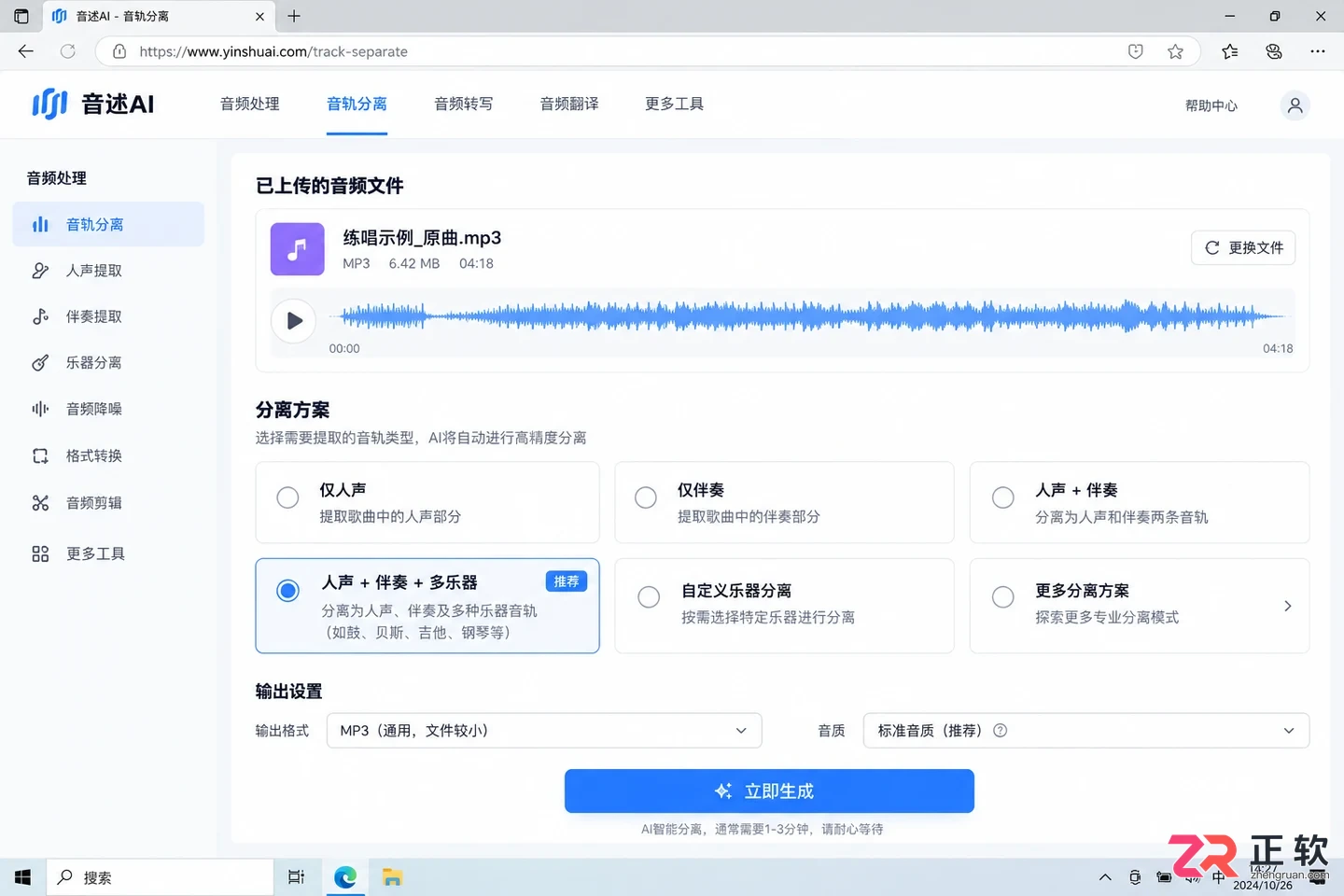
Task: Click the 音述AI logo icon
Action: coord(50,104)
